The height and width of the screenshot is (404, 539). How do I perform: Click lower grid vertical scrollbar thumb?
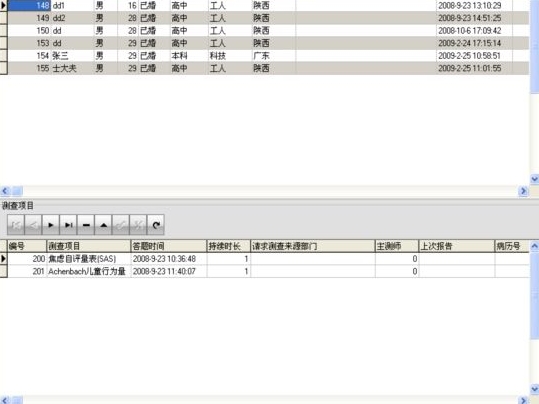[x=535, y=294]
